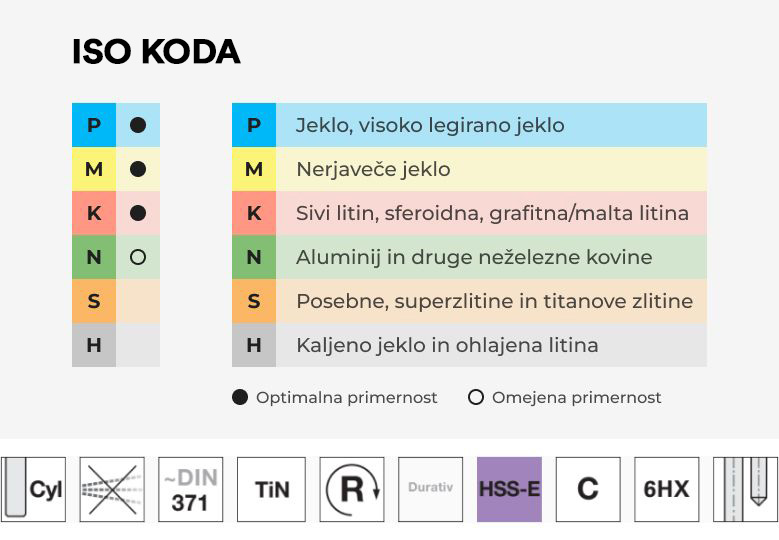Click the purple HSS-E material icon
Viewport: 779px width, 540px height.
click(509, 489)
